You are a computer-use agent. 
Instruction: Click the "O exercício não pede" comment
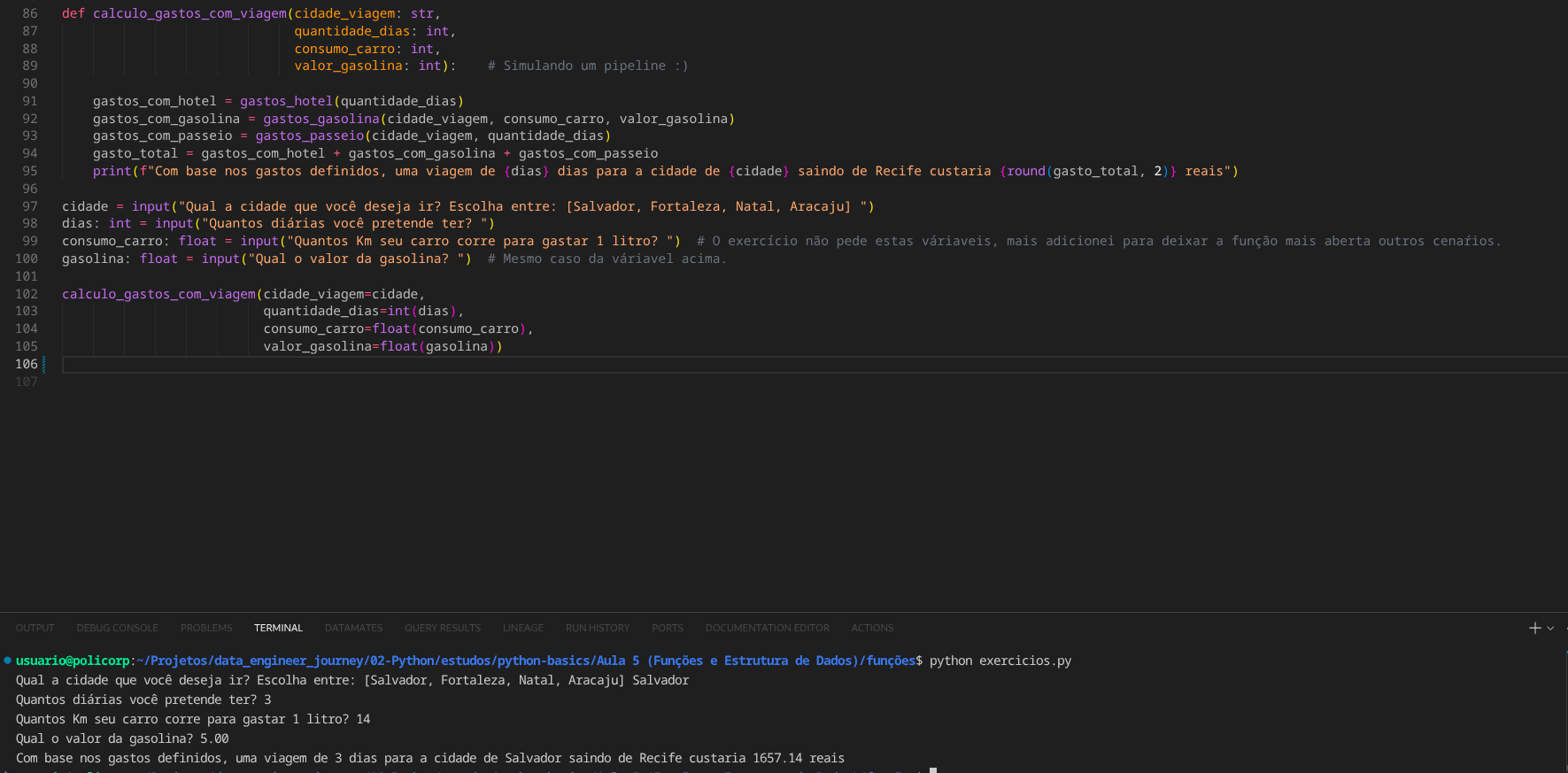point(1099,241)
